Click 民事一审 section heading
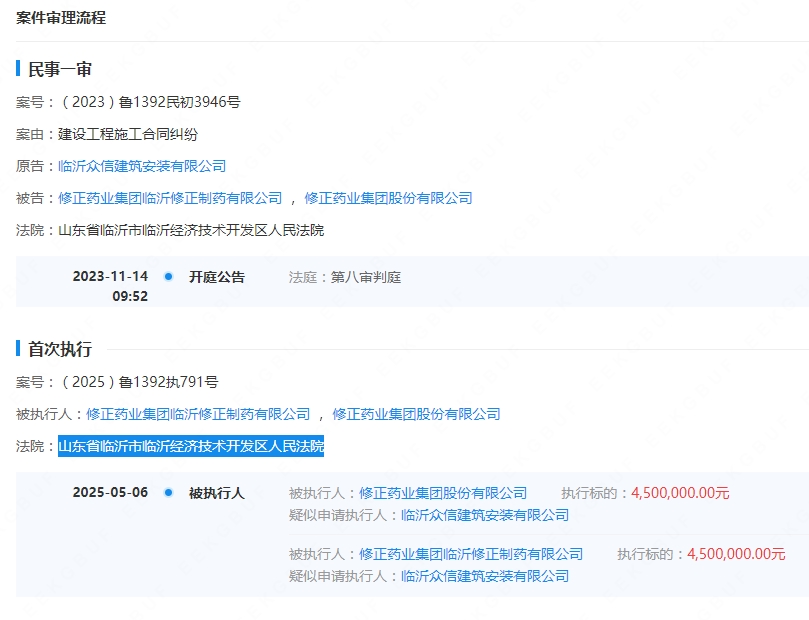809x620 pixels. tap(60, 69)
